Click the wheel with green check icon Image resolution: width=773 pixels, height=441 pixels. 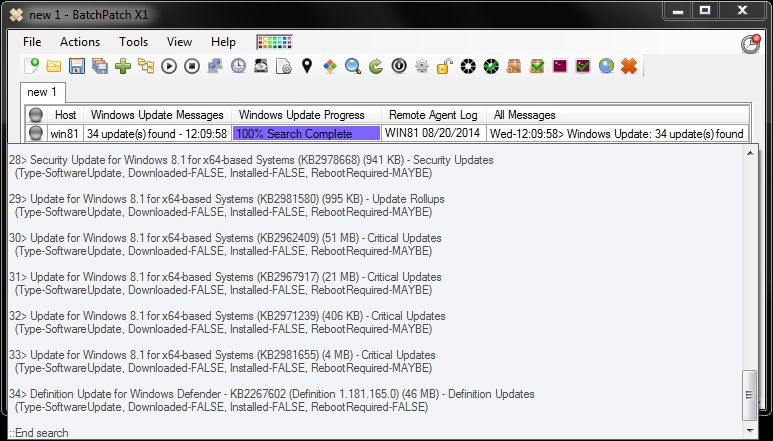tap(491, 66)
